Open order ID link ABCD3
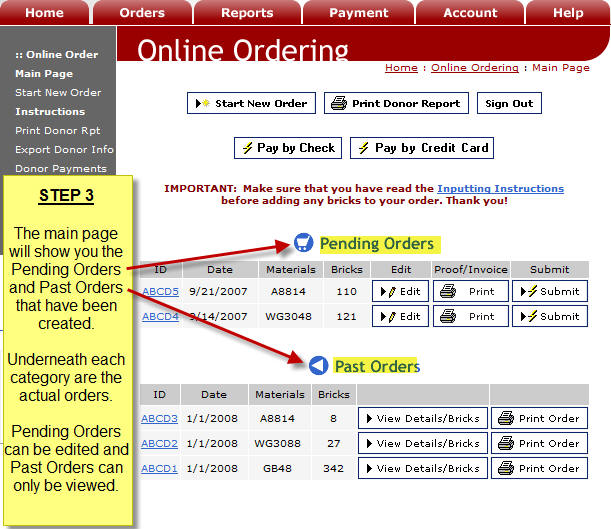 pyautogui.click(x=159, y=418)
